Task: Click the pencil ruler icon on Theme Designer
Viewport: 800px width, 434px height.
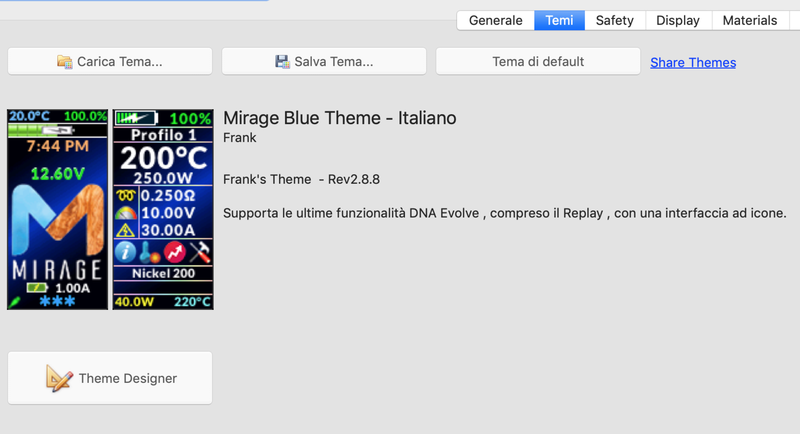Action: 59,378
